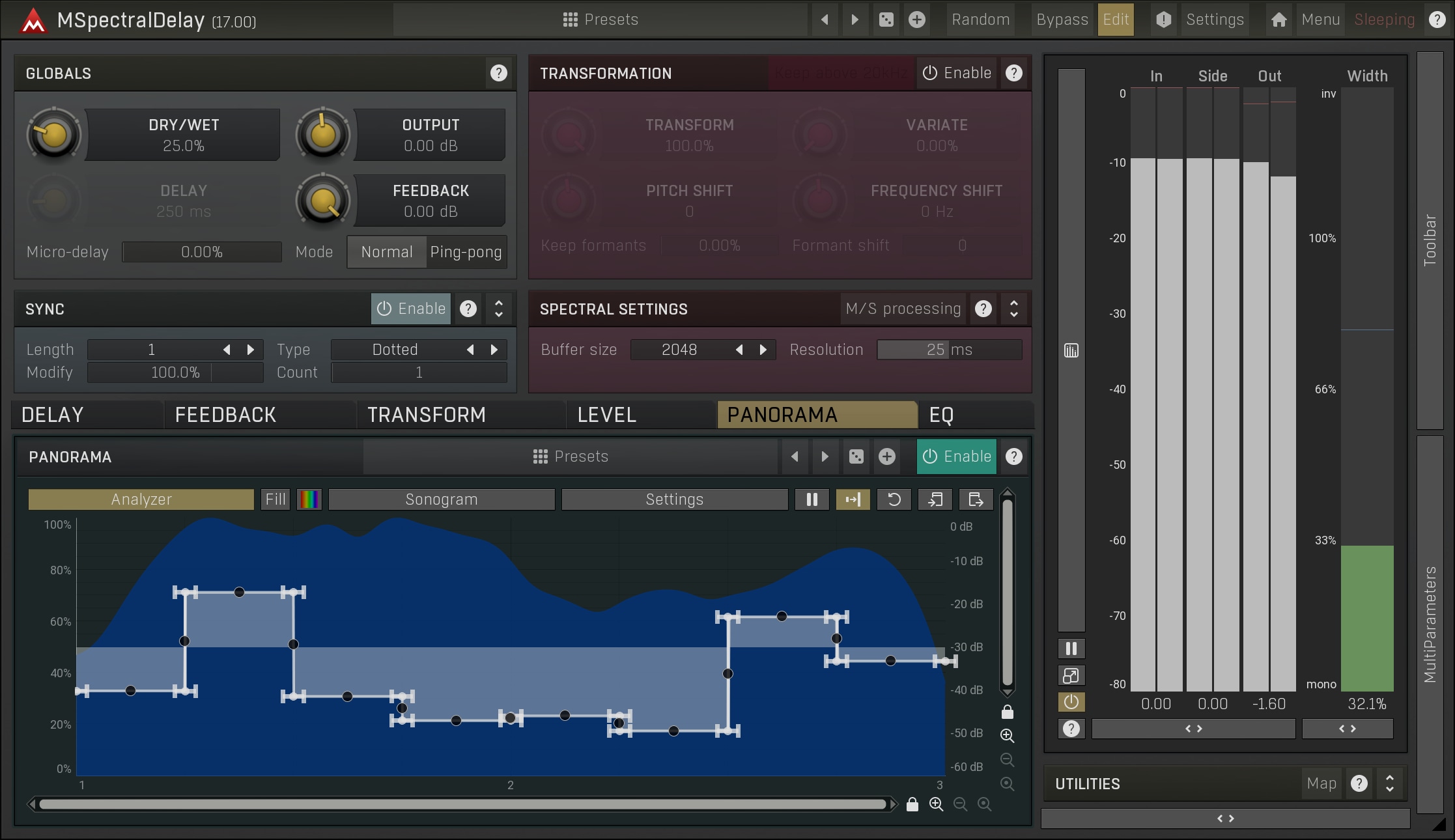Pause the Panorama analyzer display

tap(812, 499)
